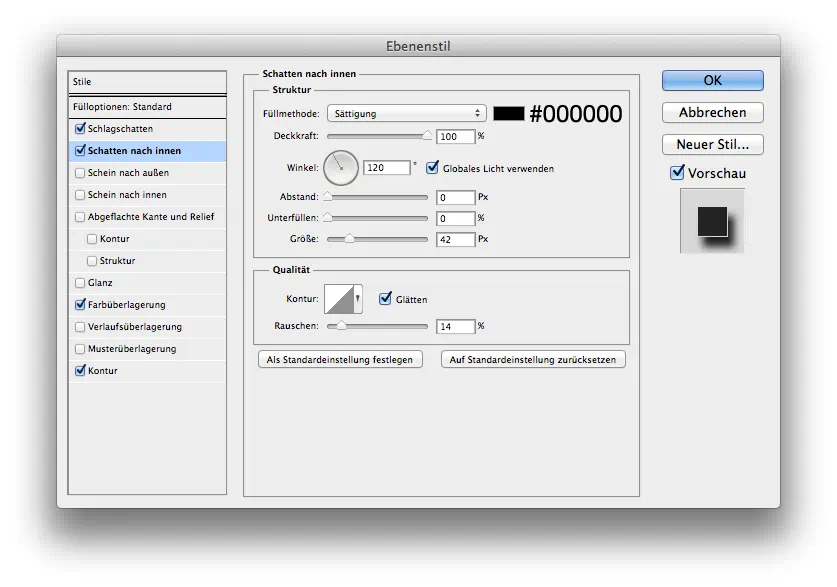The image size is (837, 587).
Task: Toggle the Vorschau preview checkbox
Action: pyautogui.click(x=677, y=173)
